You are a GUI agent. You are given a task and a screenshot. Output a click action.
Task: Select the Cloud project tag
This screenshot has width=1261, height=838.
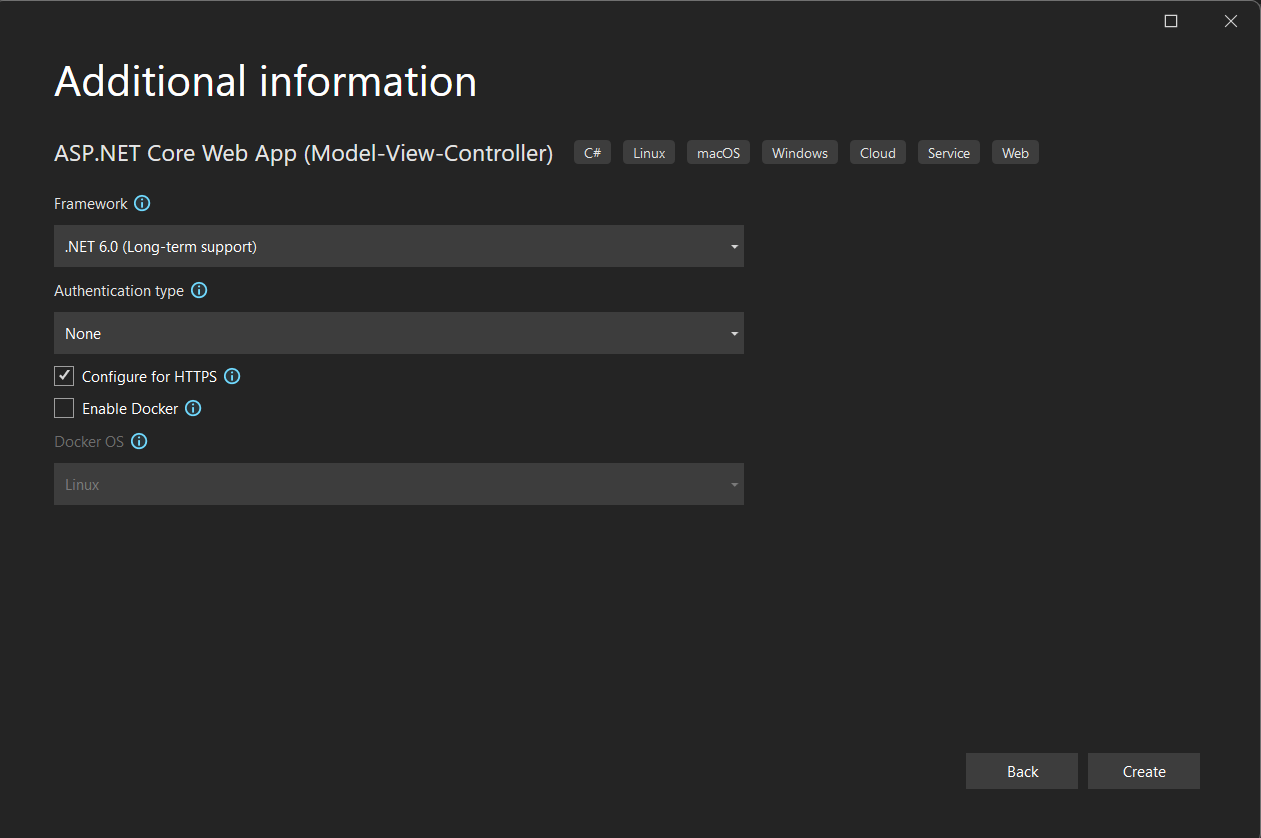coord(877,152)
